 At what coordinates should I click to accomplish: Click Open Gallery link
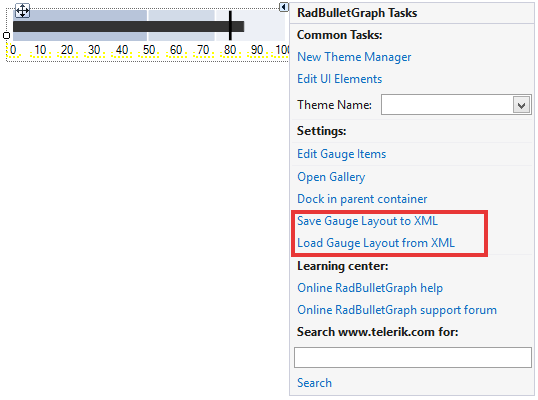click(x=331, y=177)
